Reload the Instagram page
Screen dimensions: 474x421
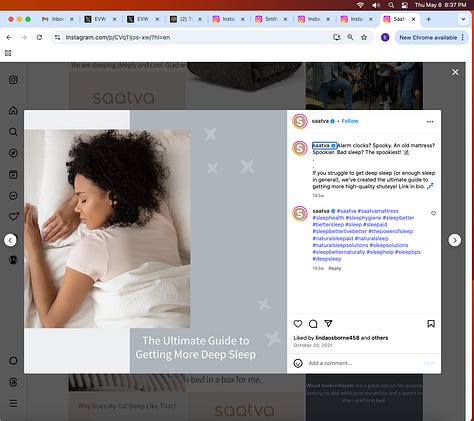[39, 37]
